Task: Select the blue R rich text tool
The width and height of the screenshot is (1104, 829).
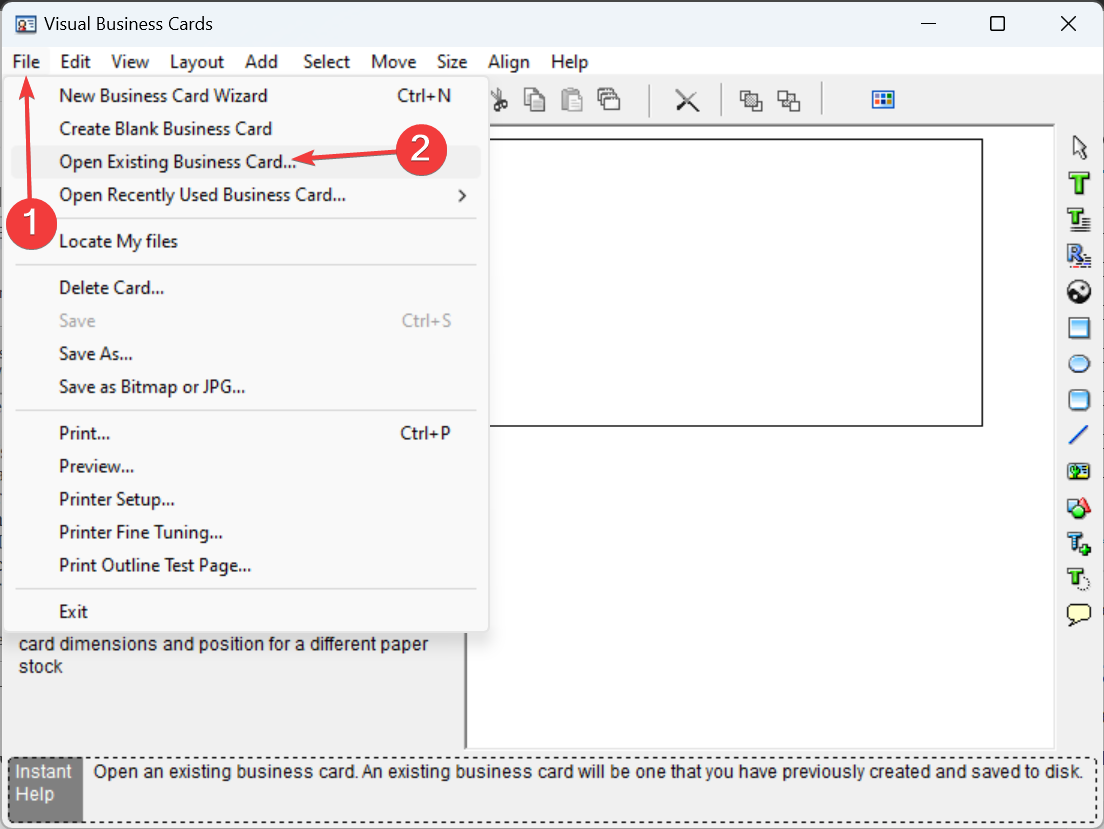Action: [x=1079, y=255]
